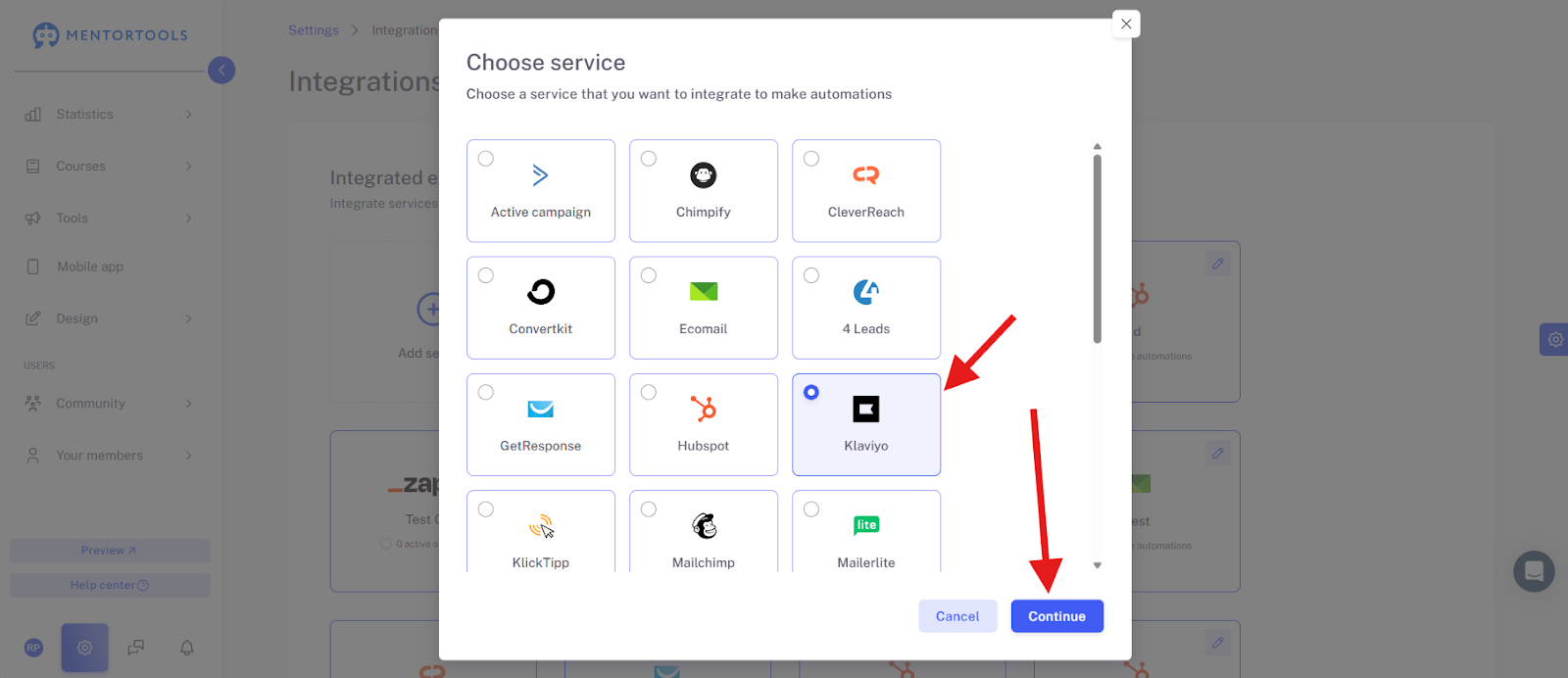
Task: Click the blue gear tab on right edge
Action: point(1554,339)
